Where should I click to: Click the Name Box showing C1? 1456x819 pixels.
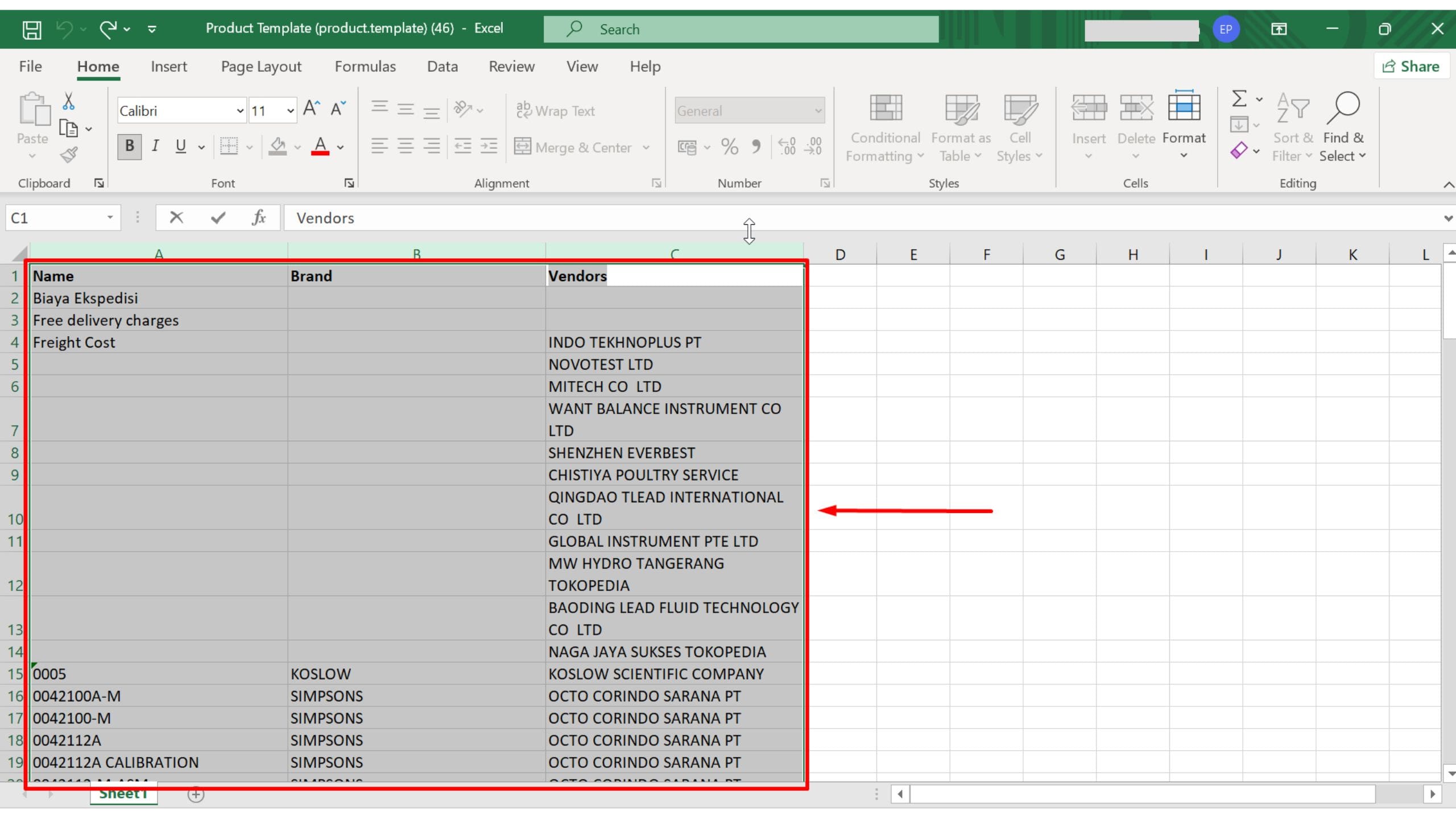pos(63,218)
